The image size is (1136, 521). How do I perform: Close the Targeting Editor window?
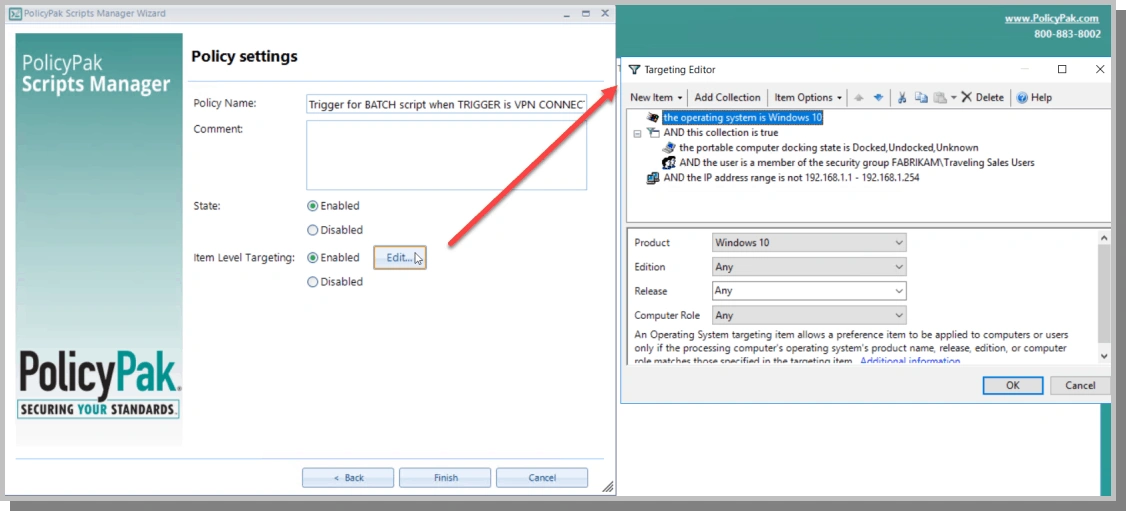(x=1100, y=70)
